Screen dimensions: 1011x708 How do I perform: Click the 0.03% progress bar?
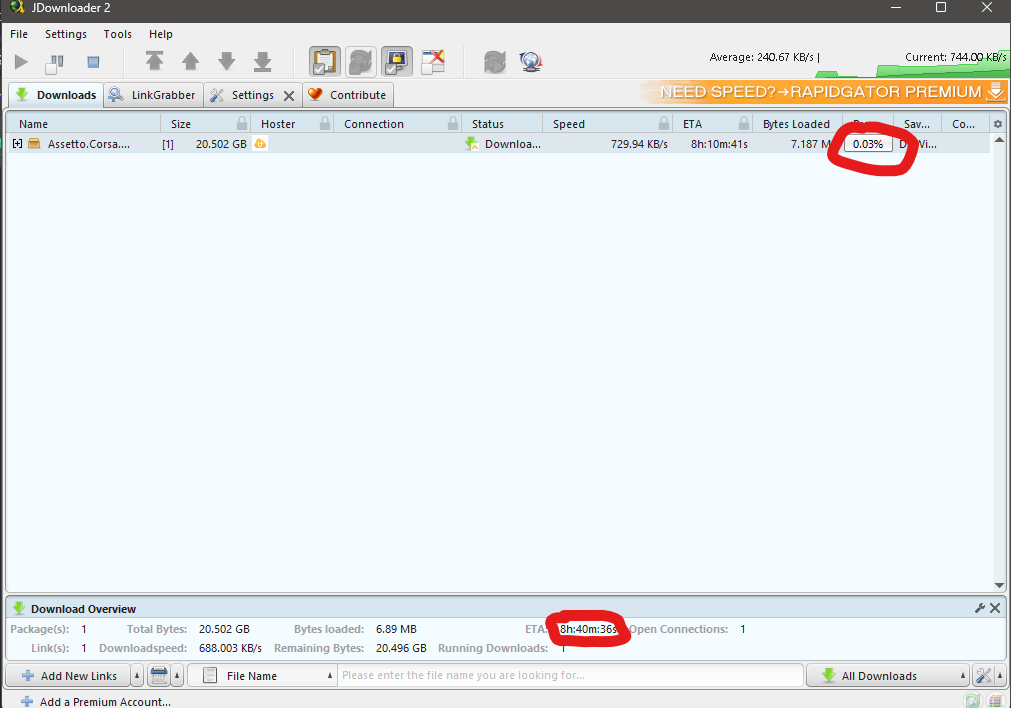[x=868, y=144]
